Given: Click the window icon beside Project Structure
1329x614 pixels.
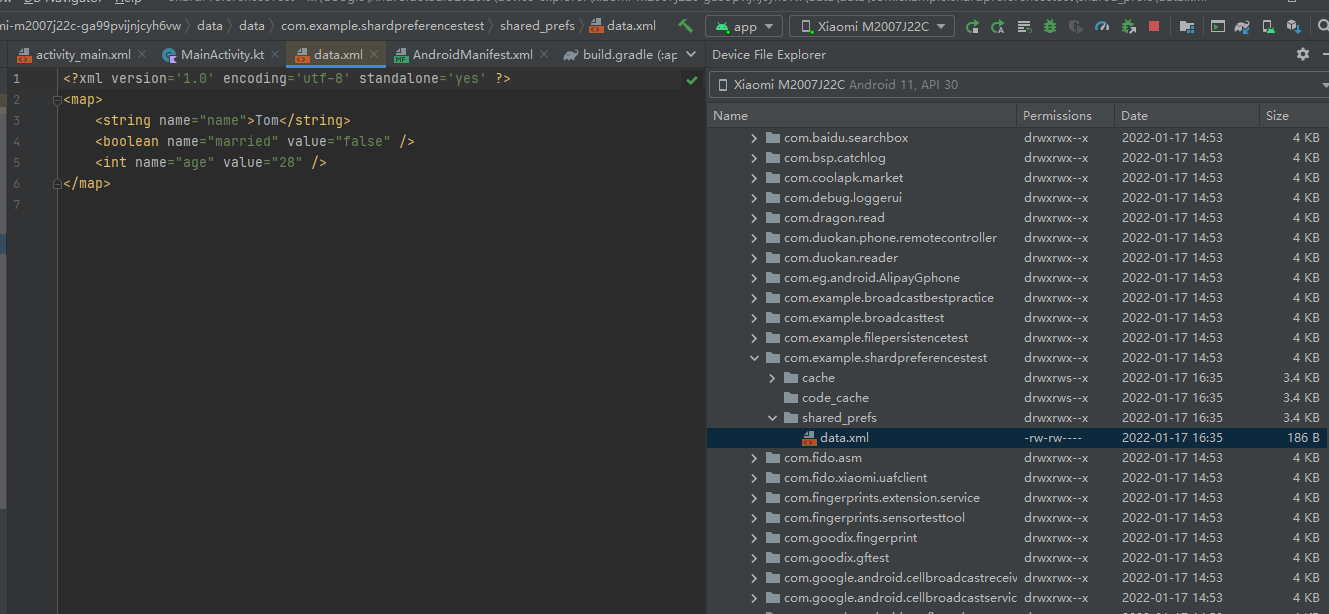Looking at the screenshot, I should (1218, 27).
